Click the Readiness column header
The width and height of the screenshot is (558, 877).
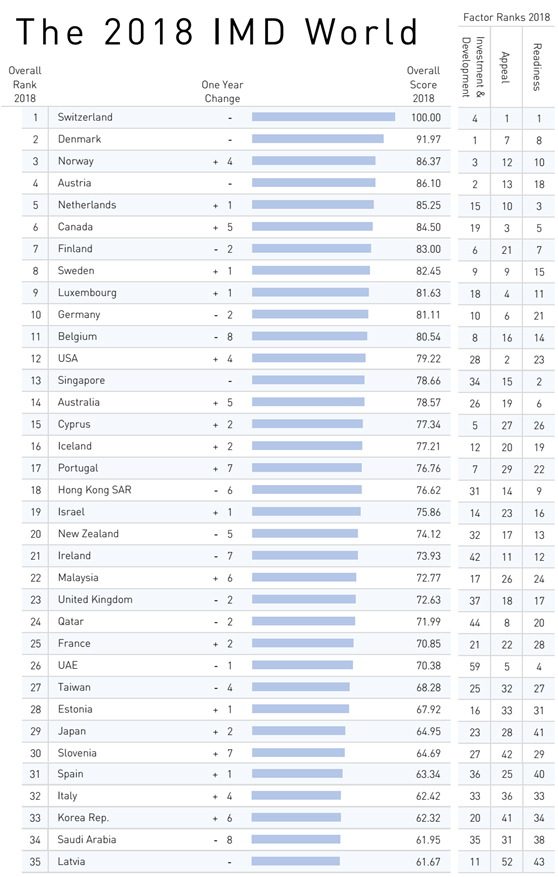[537, 67]
